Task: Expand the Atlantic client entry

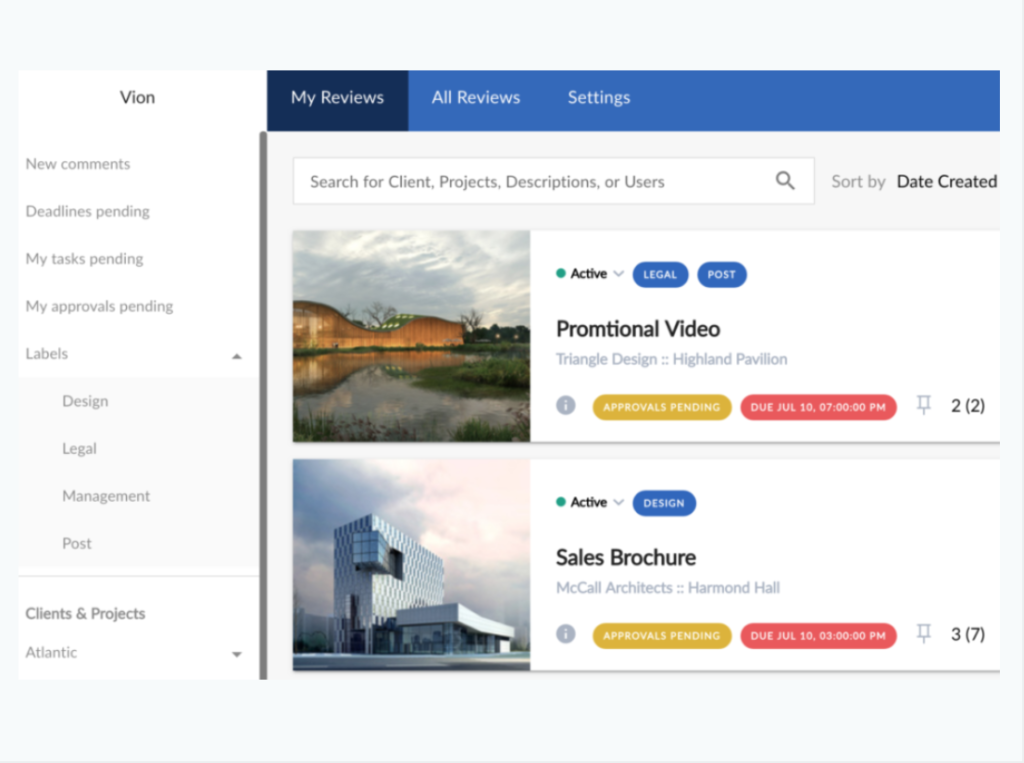Action: coord(237,653)
